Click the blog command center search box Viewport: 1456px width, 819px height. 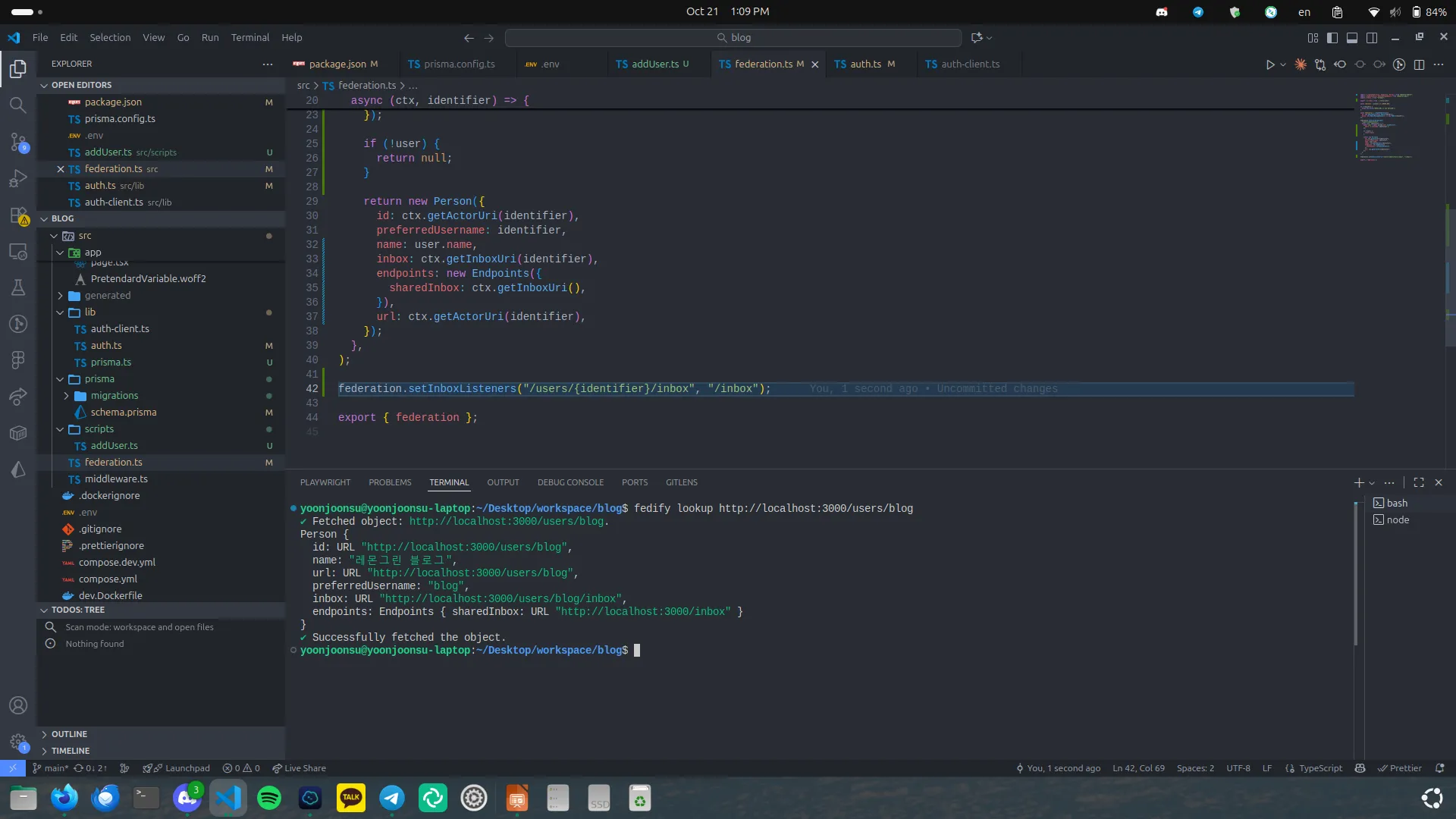pyautogui.click(x=733, y=38)
